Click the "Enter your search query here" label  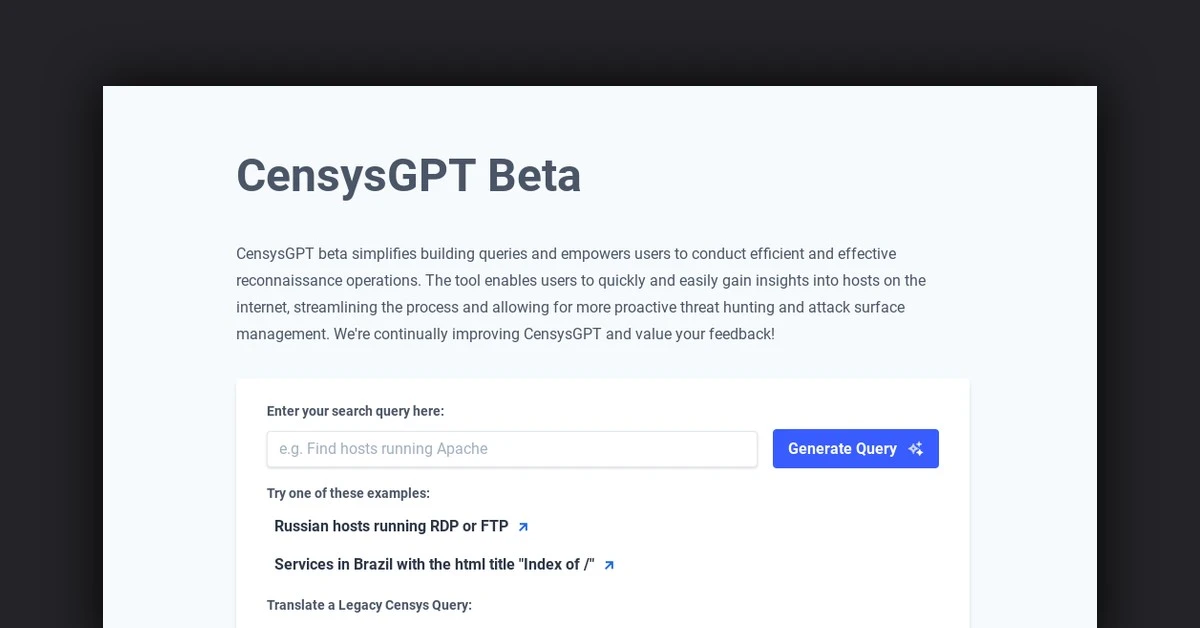355,411
